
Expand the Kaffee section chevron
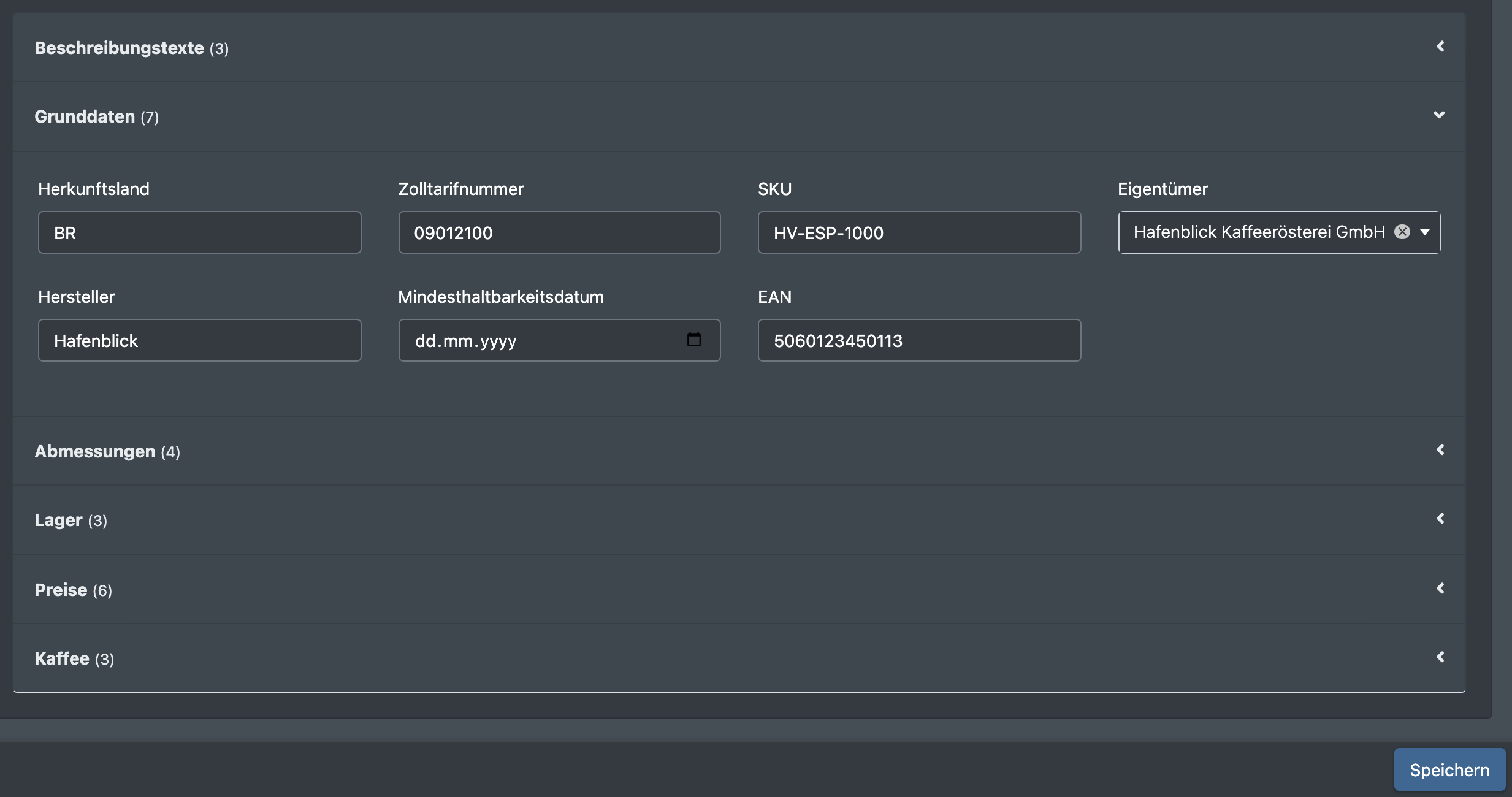point(1440,657)
